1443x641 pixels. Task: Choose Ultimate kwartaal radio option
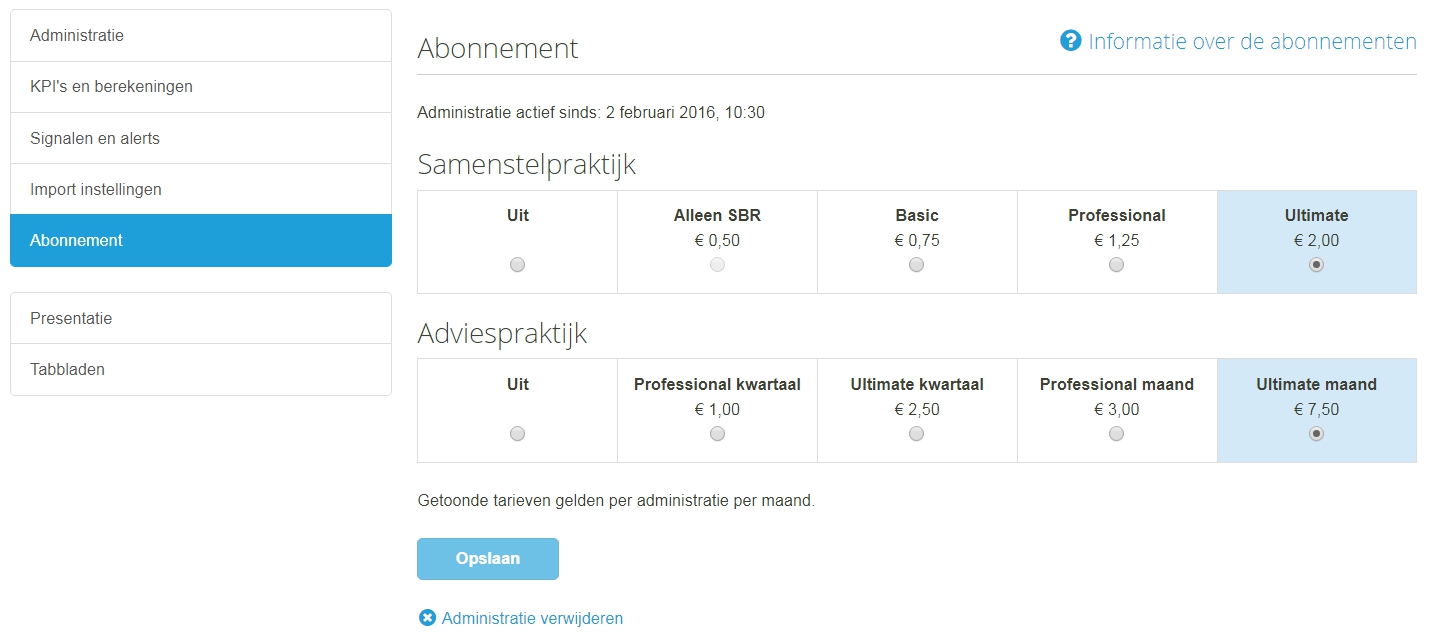[x=917, y=434]
